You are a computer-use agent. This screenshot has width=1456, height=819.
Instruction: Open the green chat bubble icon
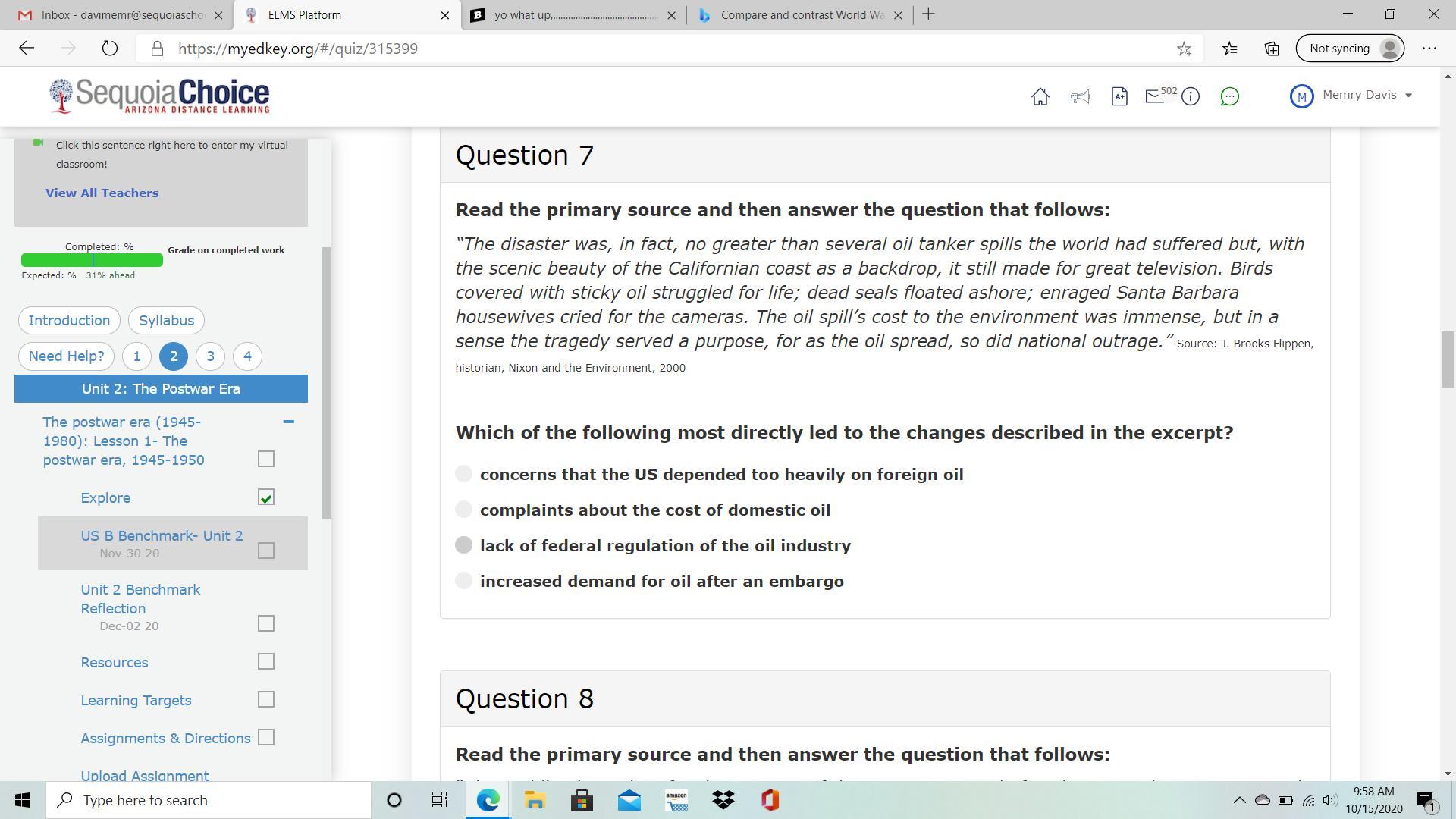coord(1229,96)
